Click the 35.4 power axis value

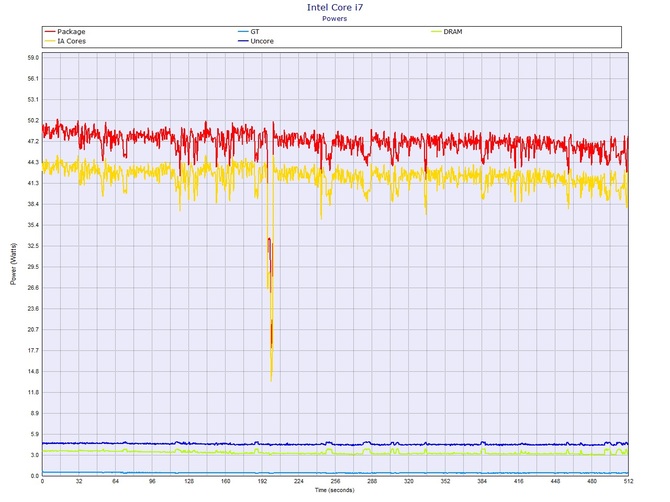pyautogui.click(x=33, y=225)
